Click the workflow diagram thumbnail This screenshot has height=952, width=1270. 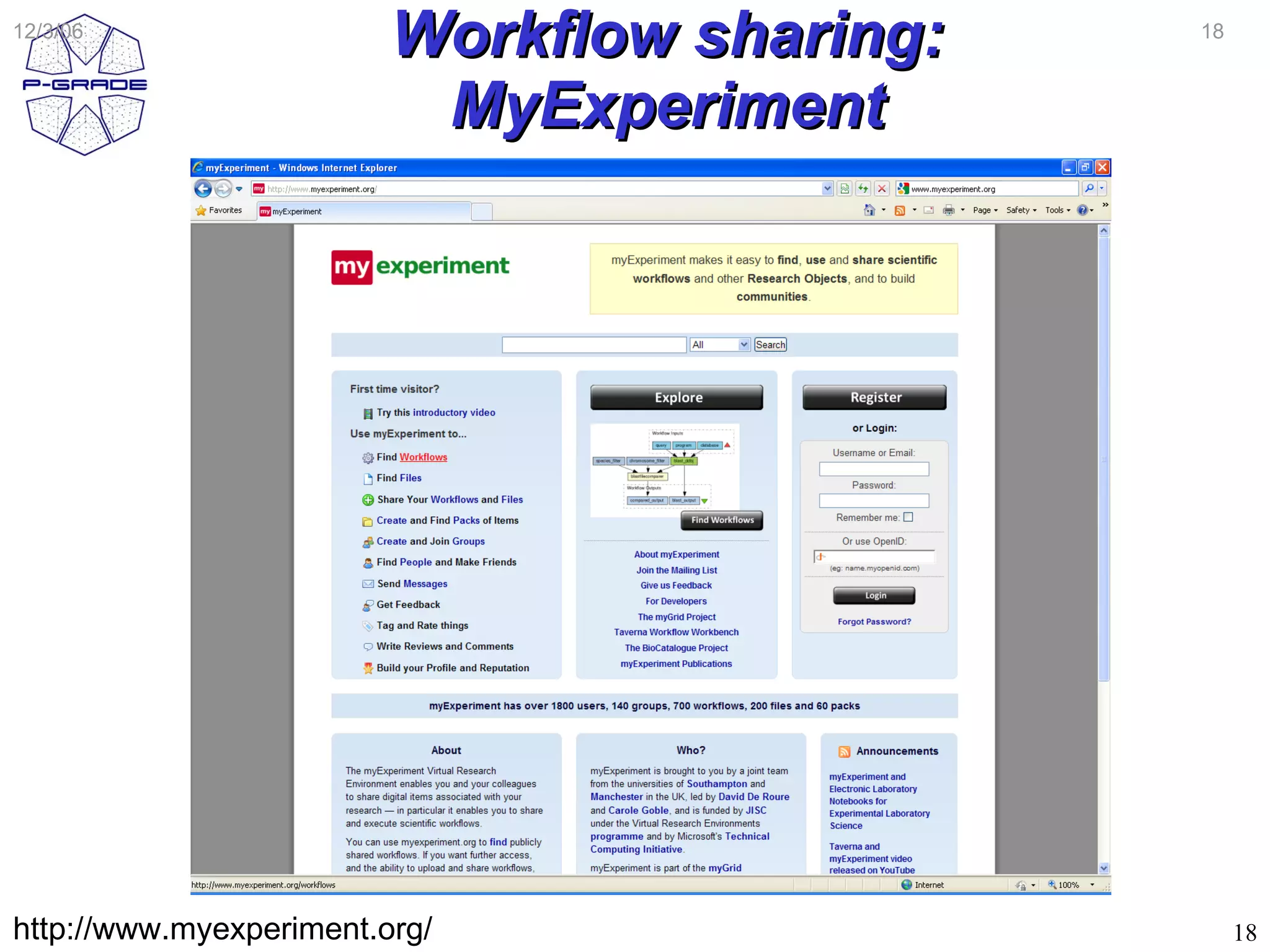pos(665,470)
